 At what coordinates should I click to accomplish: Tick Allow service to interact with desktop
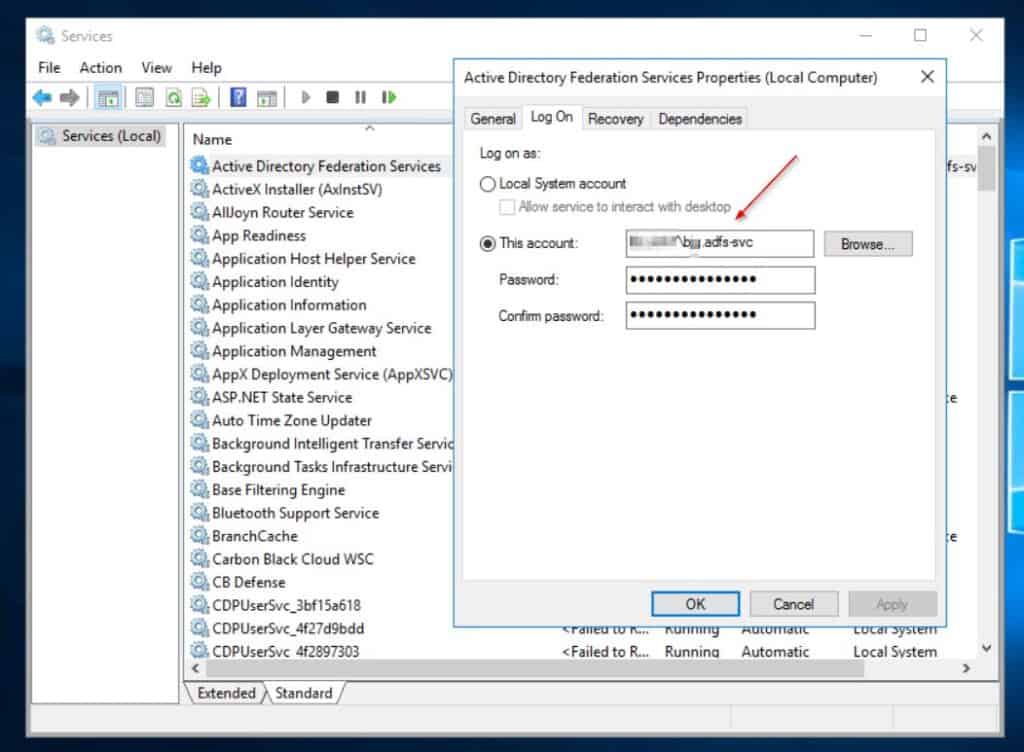point(507,207)
